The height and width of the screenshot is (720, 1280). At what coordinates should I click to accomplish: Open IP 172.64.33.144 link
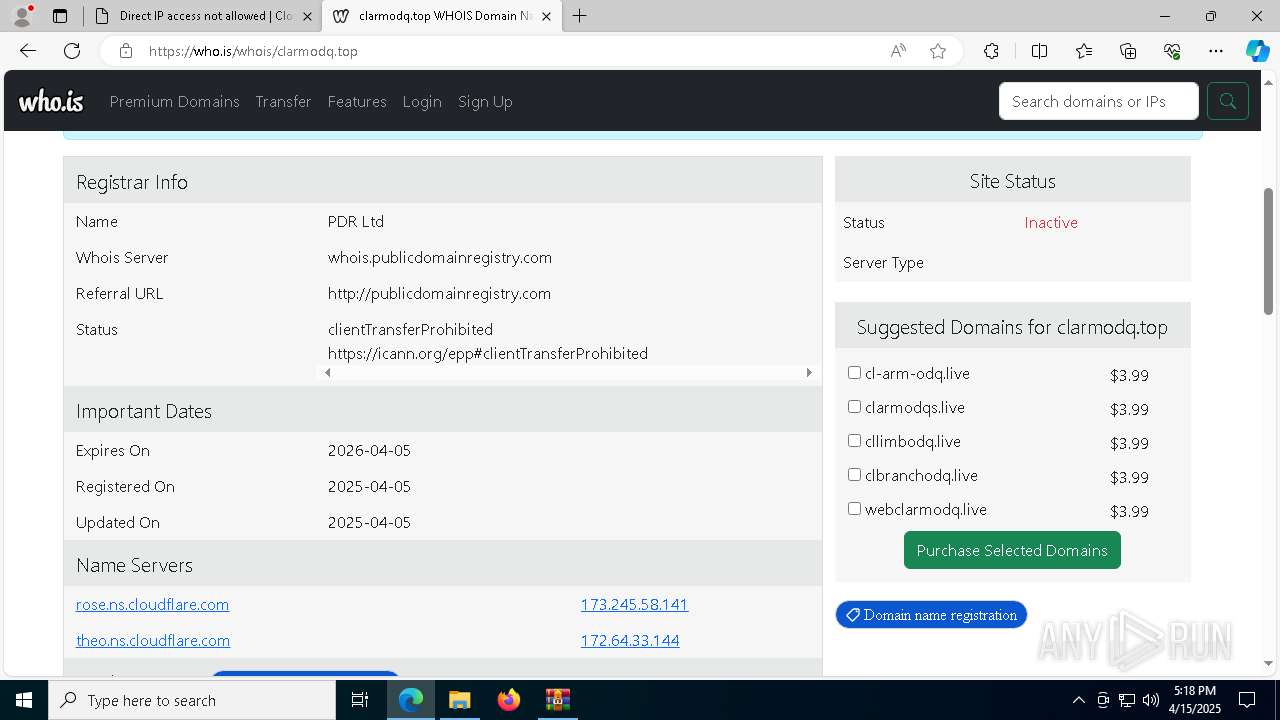point(630,640)
